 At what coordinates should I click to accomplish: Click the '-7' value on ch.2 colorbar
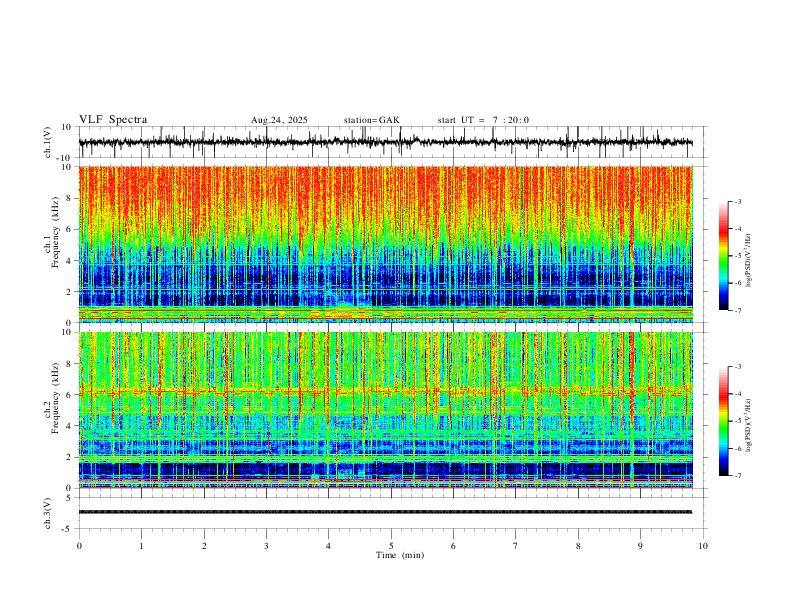[x=737, y=475]
